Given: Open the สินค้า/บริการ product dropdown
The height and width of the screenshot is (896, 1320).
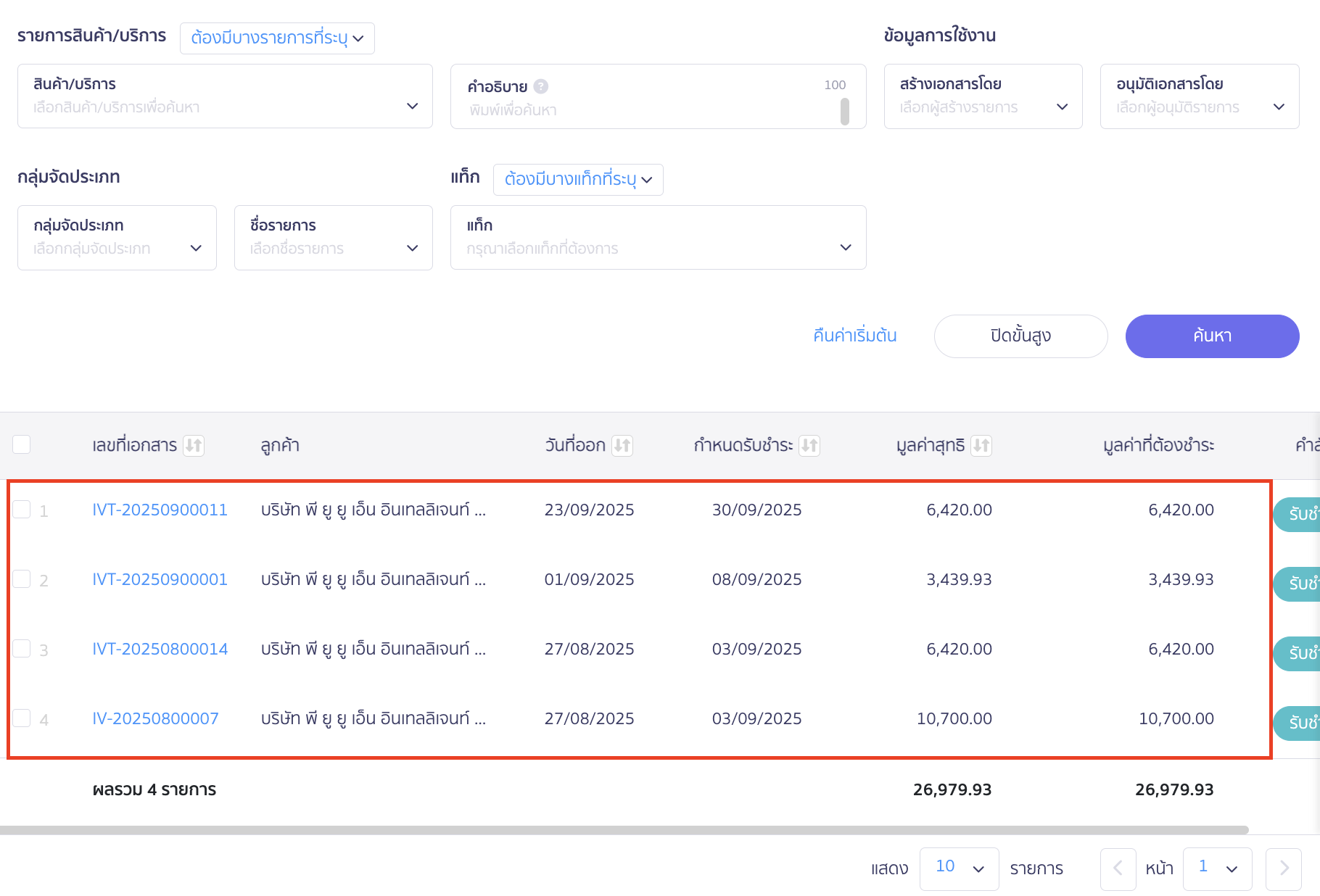Looking at the screenshot, I should click(x=225, y=96).
